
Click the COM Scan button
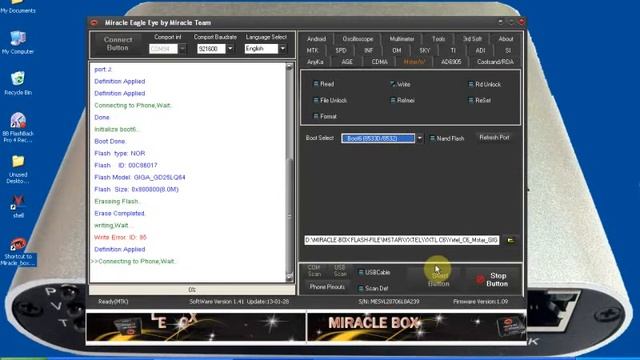point(314,271)
